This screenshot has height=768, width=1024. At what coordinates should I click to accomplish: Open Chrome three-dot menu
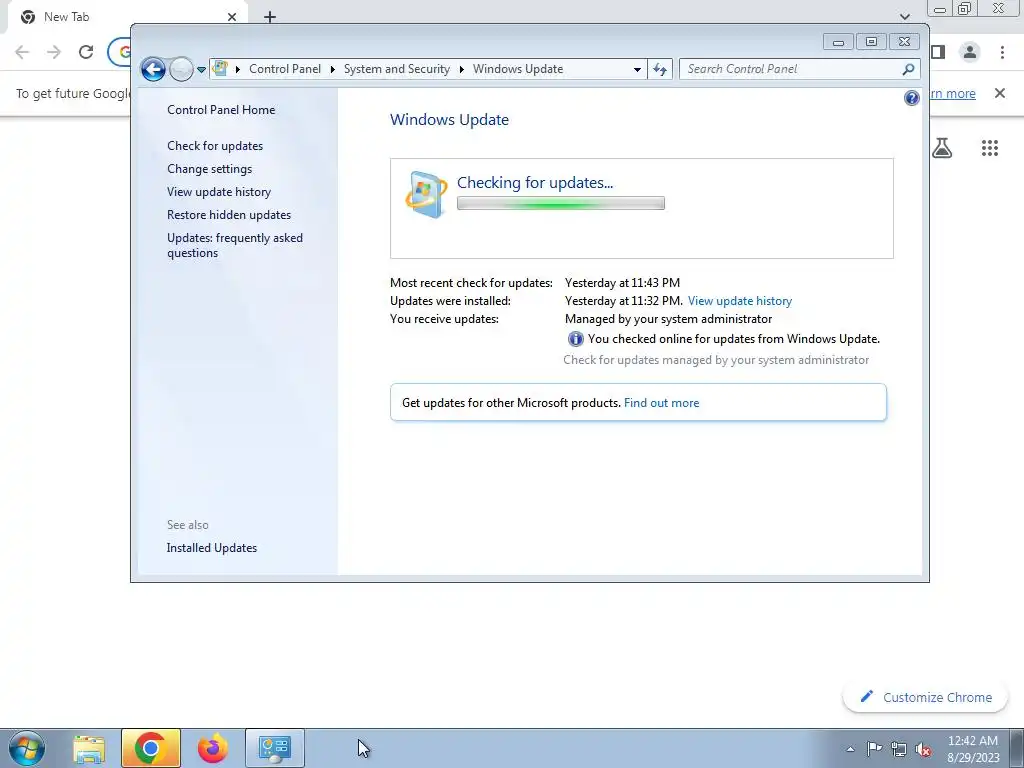coord(1002,52)
